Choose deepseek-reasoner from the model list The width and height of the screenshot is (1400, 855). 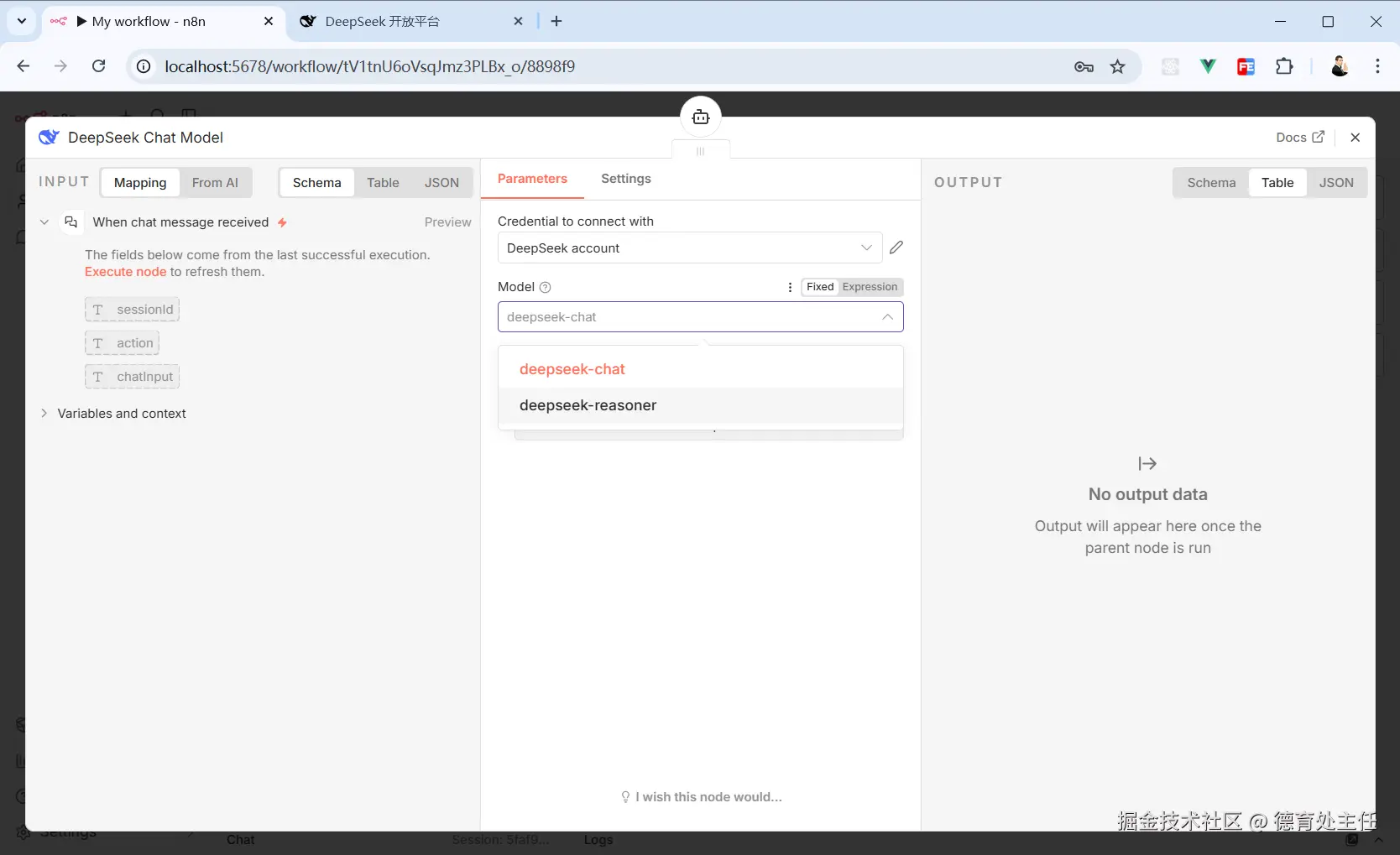(x=701, y=405)
